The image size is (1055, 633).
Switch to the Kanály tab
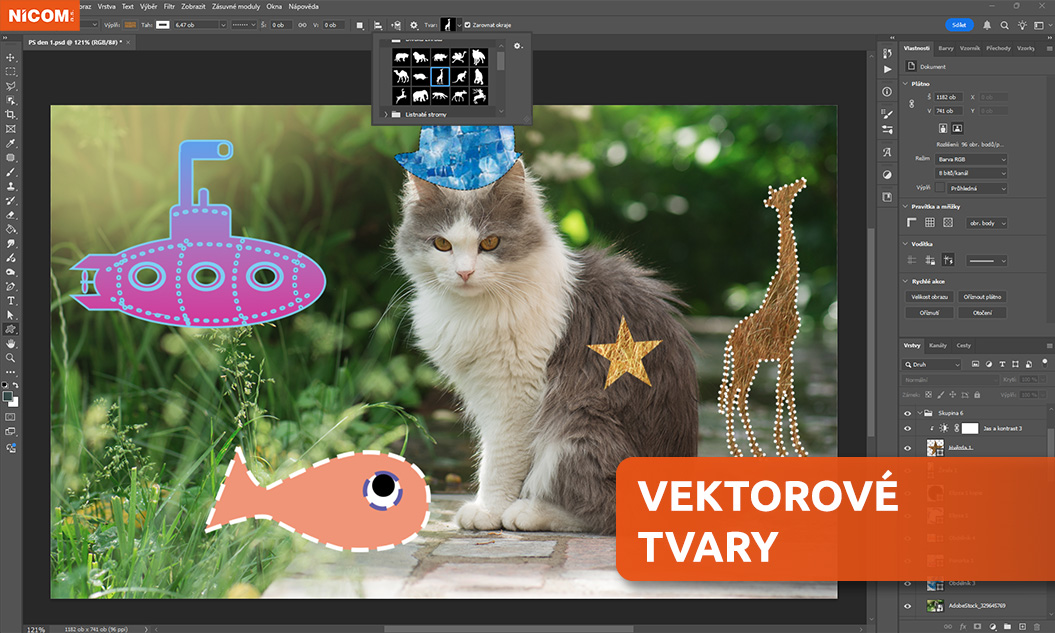click(938, 345)
